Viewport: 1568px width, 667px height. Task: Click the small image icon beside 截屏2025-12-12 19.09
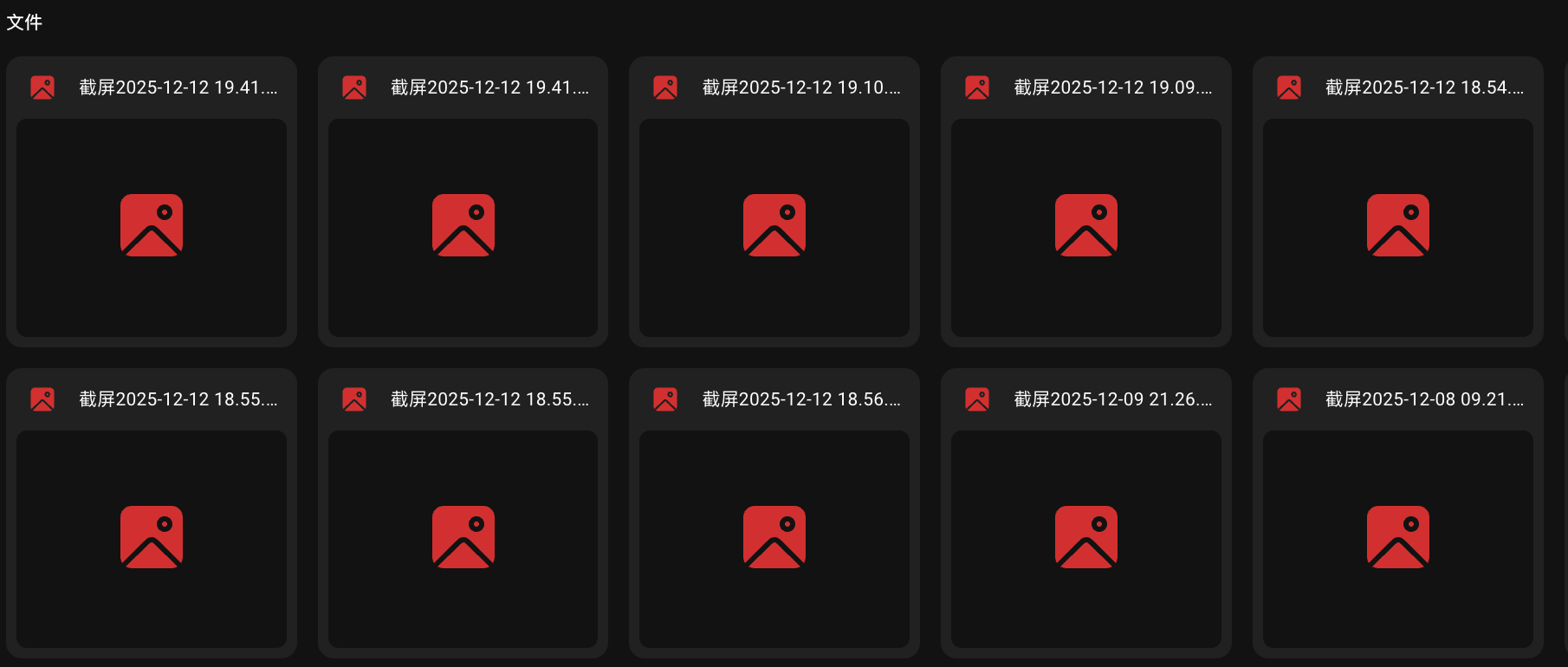pyautogui.click(x=977, y=87)
